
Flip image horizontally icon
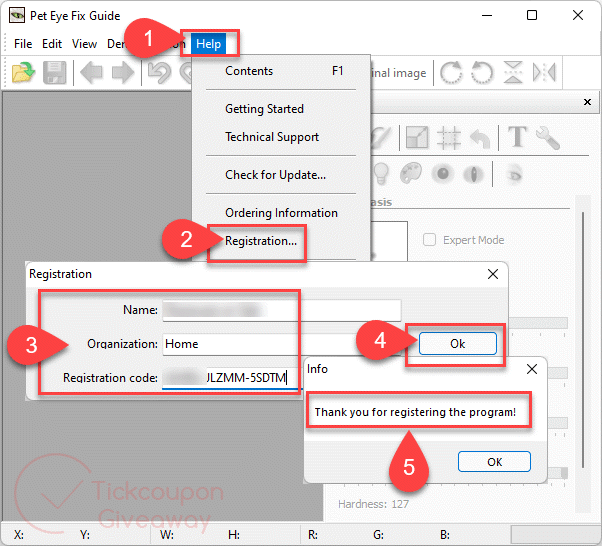point(544,72)
